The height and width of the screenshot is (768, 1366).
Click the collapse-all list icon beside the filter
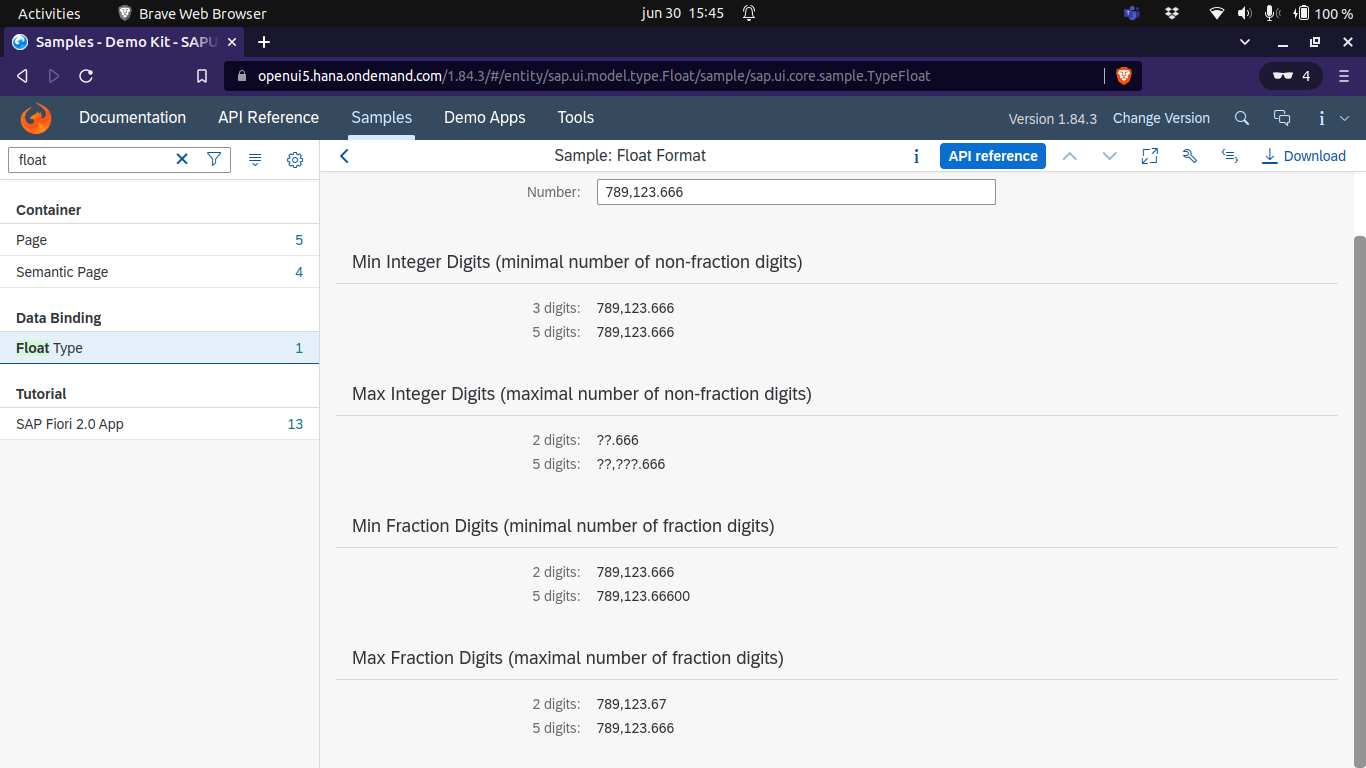click(x=255, y=159)
